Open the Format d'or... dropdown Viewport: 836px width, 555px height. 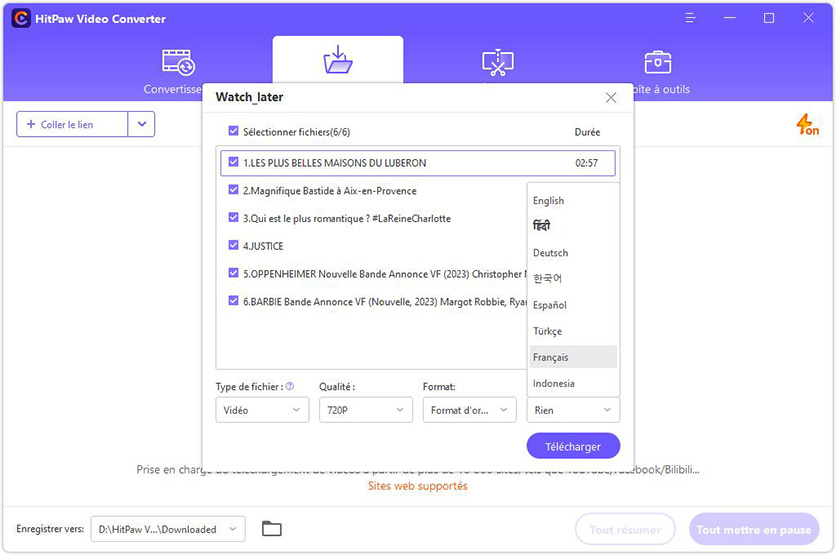point(469,410)
